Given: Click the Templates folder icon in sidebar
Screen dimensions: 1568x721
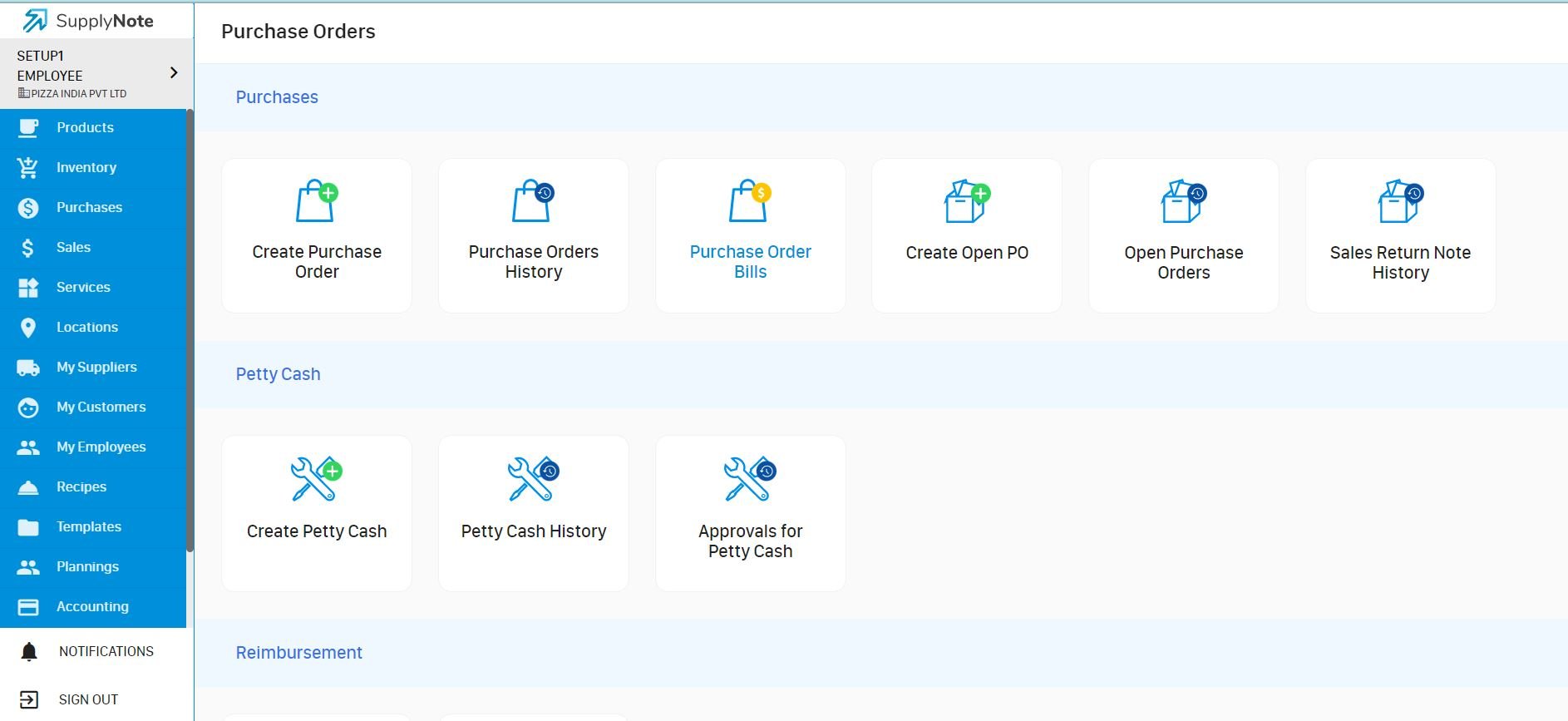Looking at the screenshot, I should pos(28,527).
